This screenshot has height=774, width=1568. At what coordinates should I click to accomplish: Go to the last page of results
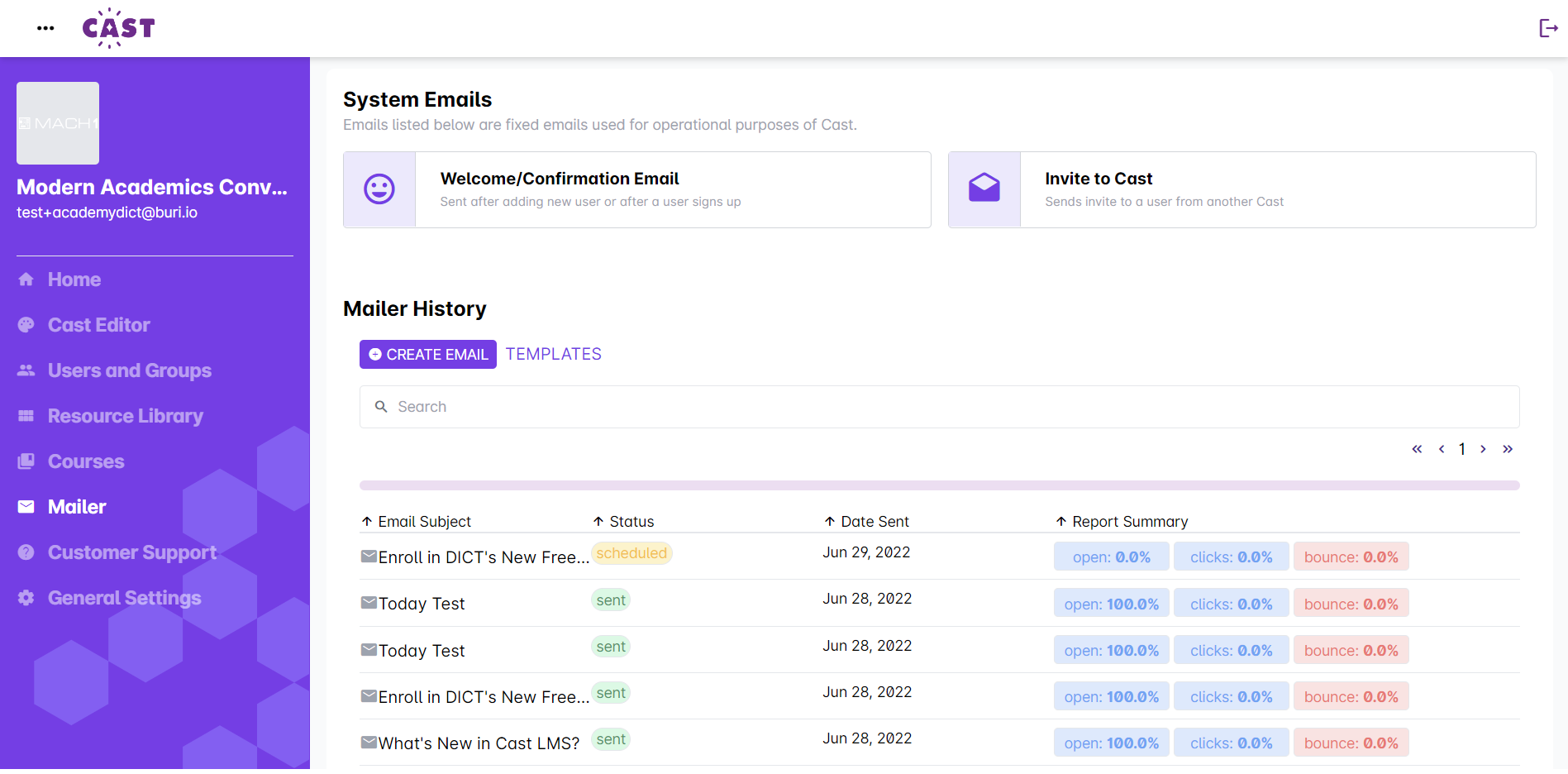pos(1507,449)
